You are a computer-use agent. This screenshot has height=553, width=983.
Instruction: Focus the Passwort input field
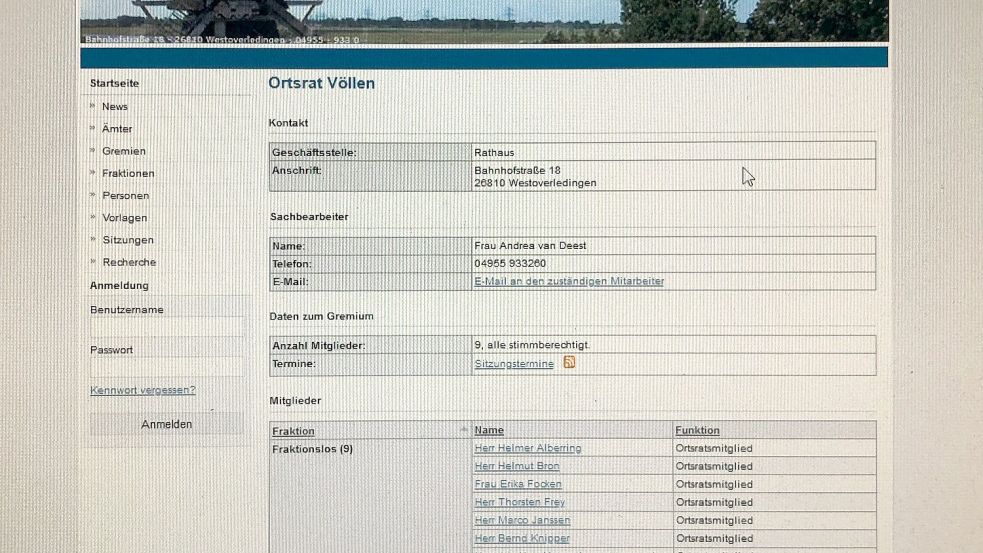[167, 367]
